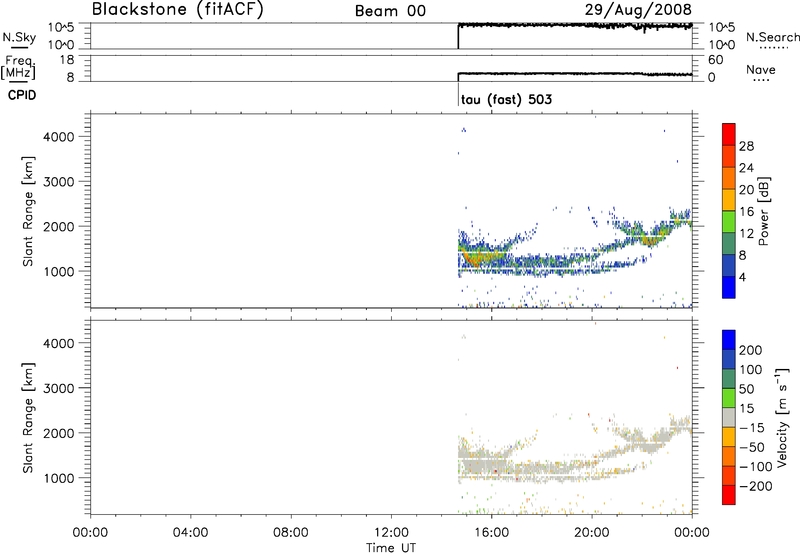Click the light green 15–50 Velocity colorbar segment
Screen dimensions: 800x554
[729, 398]
